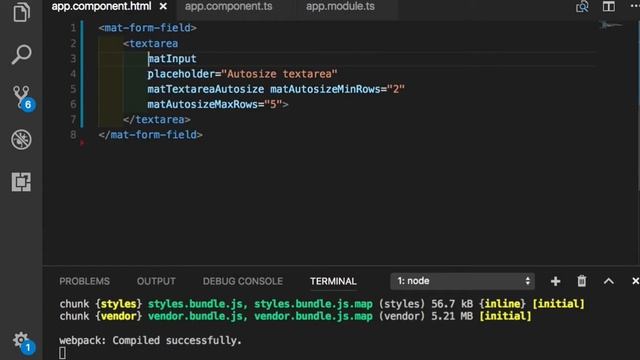Image resolution: width=640 pixels, height=360 pixels.
Task: Click the opening <textarea tag on line 2
Action: [x=150, y=43]
